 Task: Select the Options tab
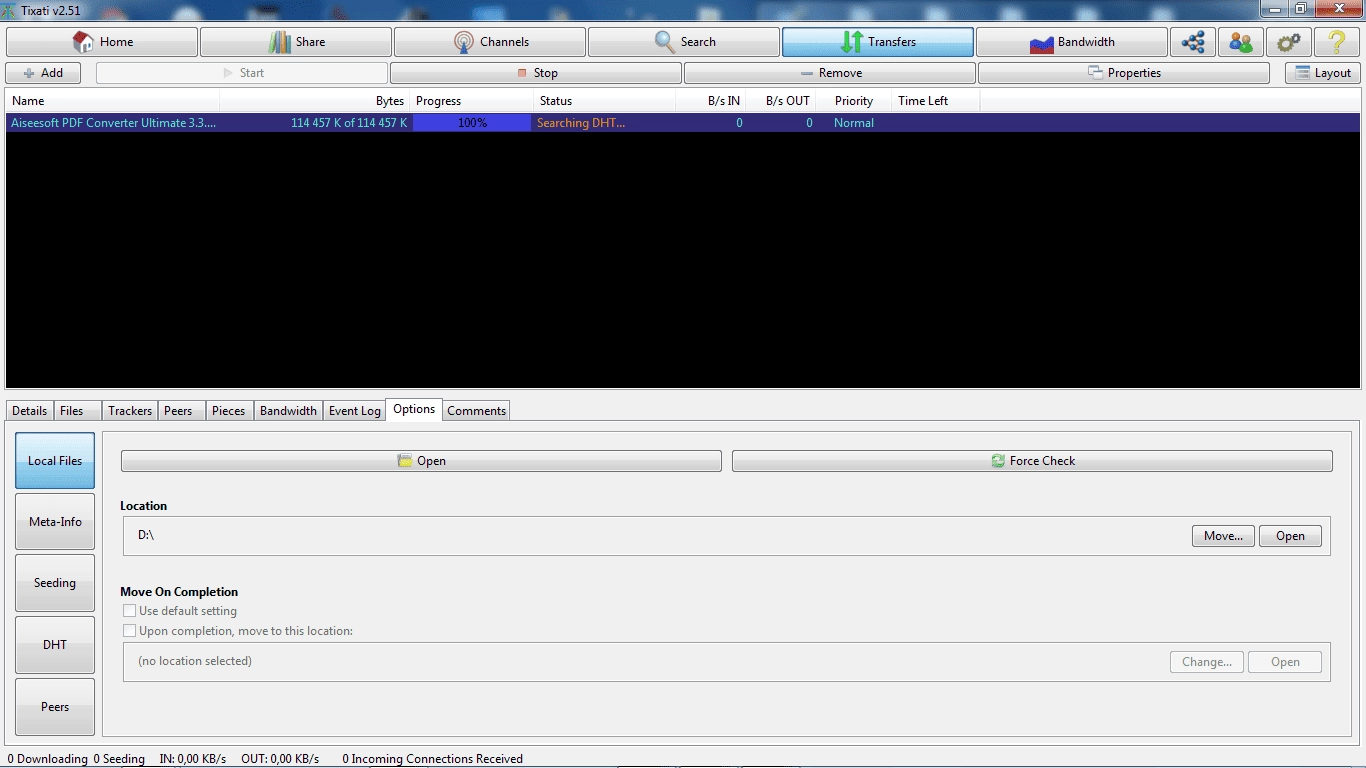point(414,409)
